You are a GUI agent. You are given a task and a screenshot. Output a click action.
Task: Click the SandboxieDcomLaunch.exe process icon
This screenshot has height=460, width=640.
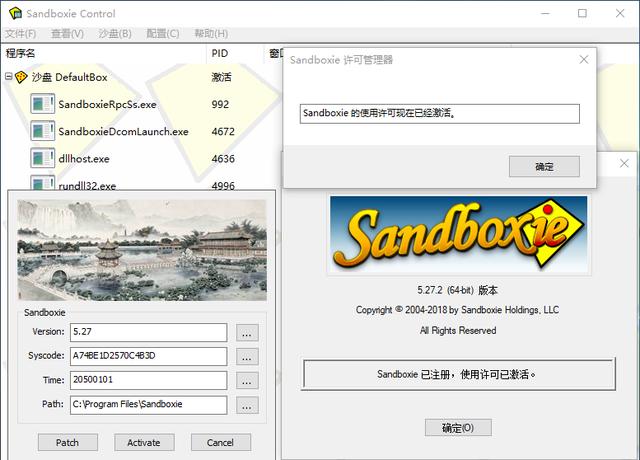pos(42,131)
